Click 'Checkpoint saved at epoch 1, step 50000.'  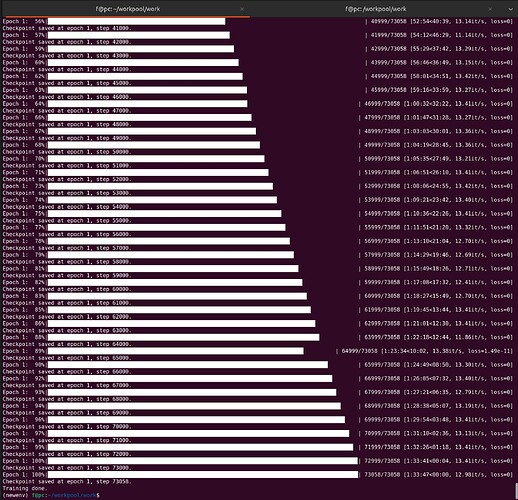click(x=67, y=152)
